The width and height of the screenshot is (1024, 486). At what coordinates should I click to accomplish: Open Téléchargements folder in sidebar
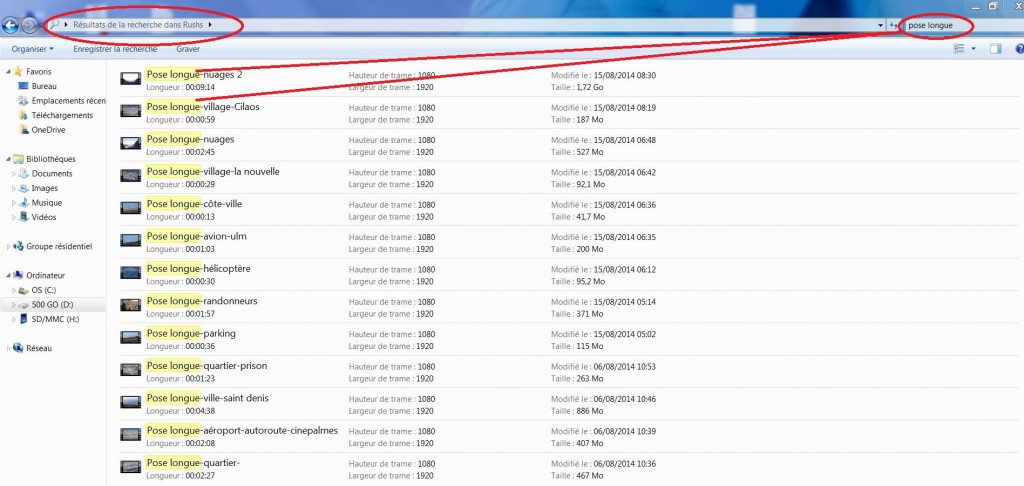[x=62, y=115]
